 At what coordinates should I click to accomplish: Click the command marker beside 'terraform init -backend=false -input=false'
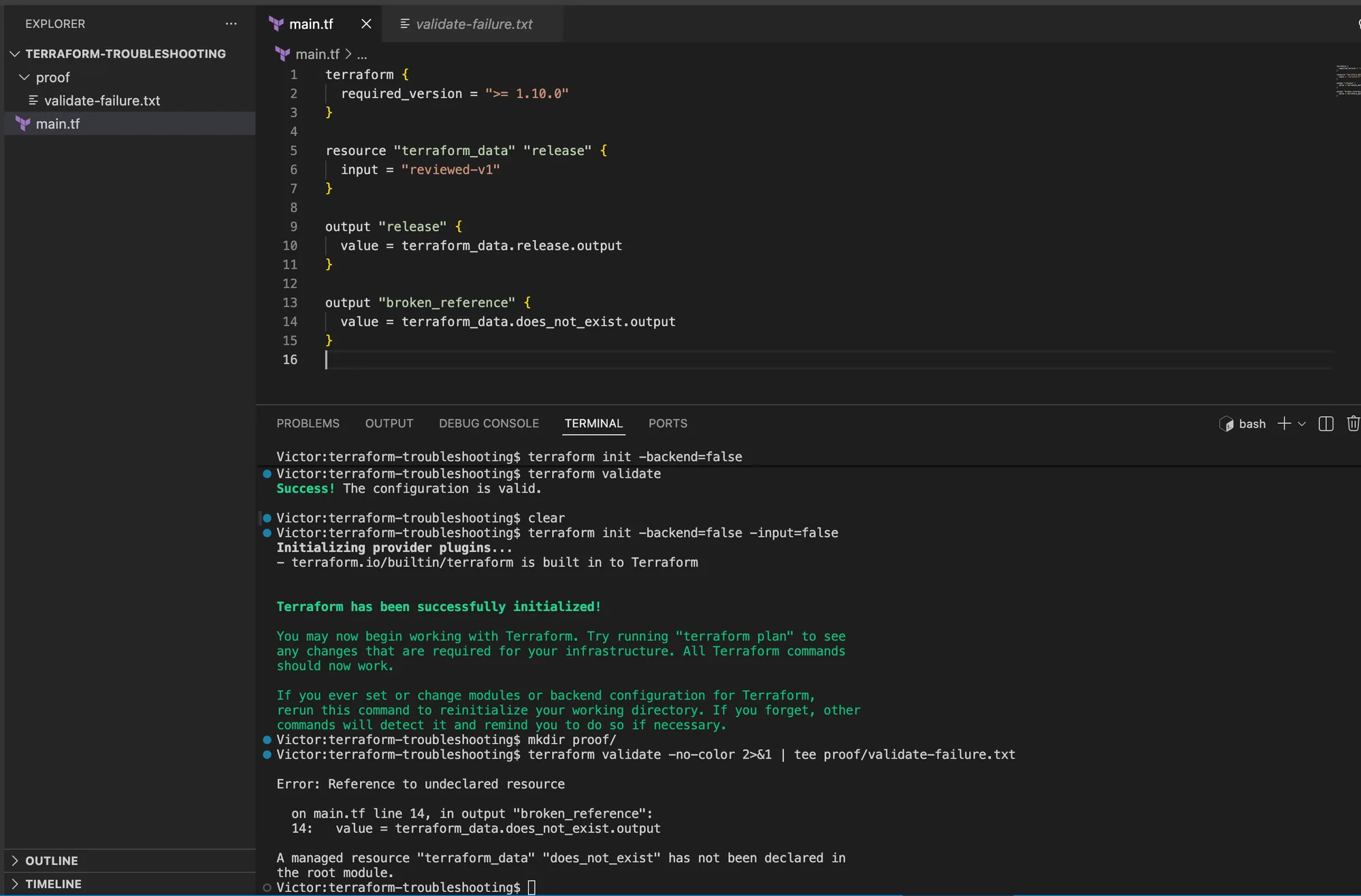tap(267, 533)
